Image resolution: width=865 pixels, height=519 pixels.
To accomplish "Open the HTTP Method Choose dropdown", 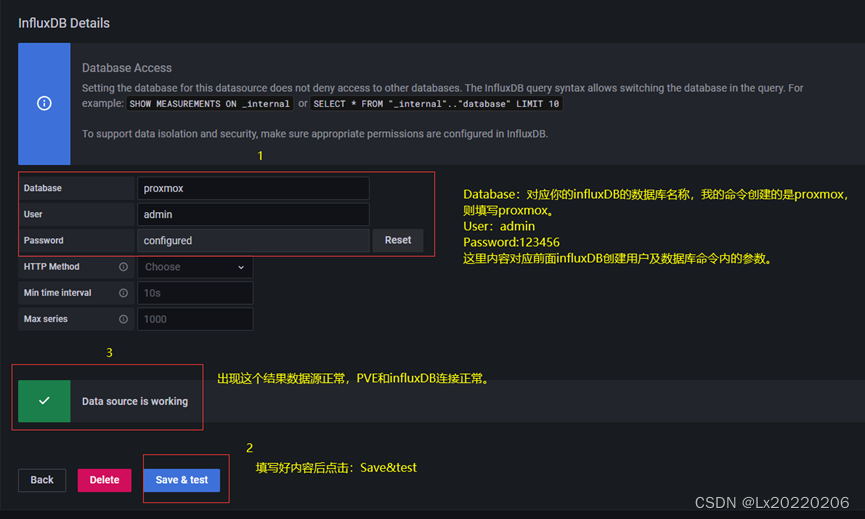I will [195, 267].
